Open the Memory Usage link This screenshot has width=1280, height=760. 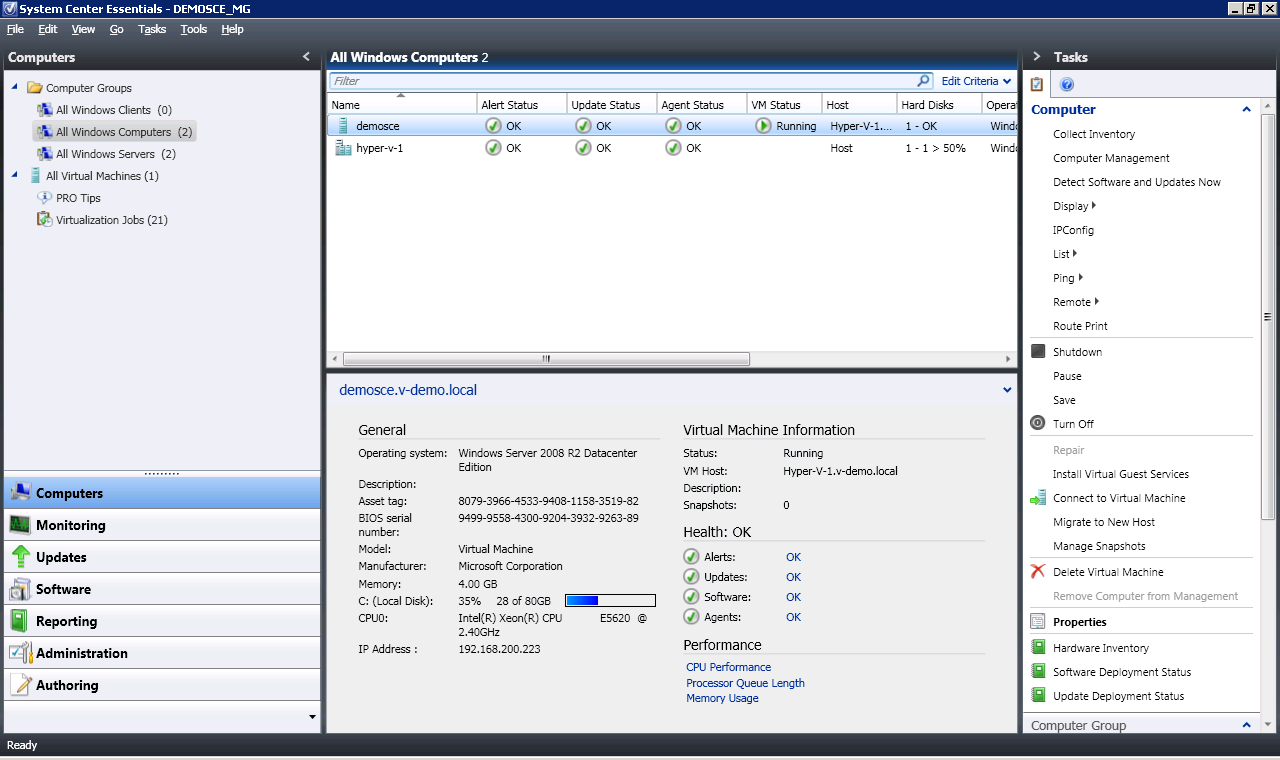pyautogui.click(x=722, y=698)
